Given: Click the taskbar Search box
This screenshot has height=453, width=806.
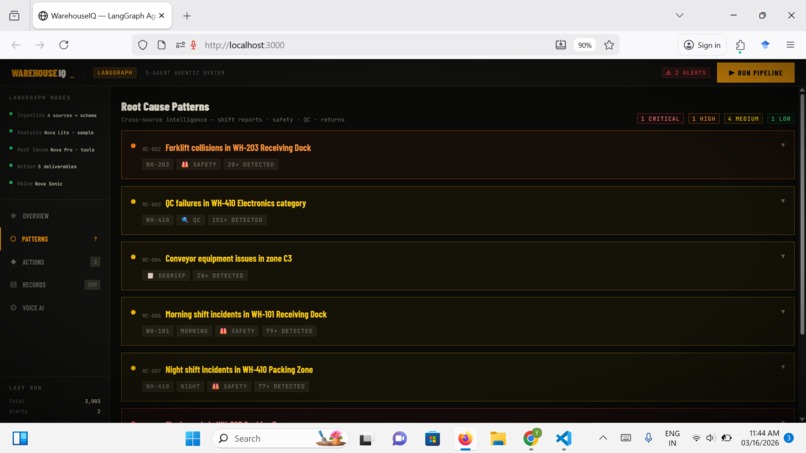Looking at the screenshot, I should (x=280, y=439).
